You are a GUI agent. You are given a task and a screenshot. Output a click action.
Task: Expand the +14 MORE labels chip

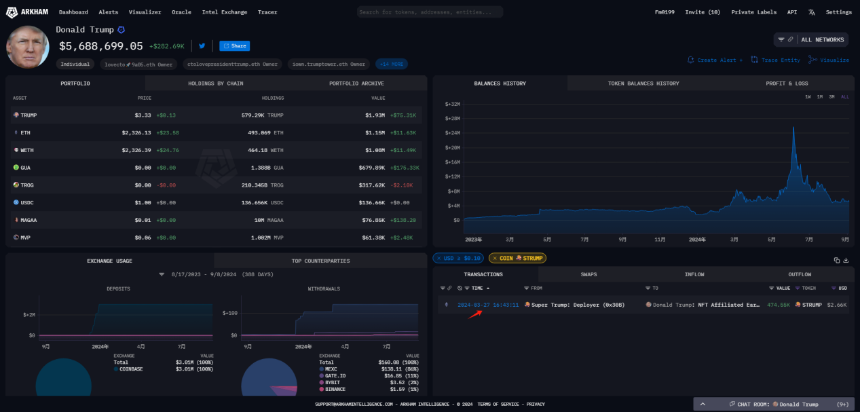[391, 64]
